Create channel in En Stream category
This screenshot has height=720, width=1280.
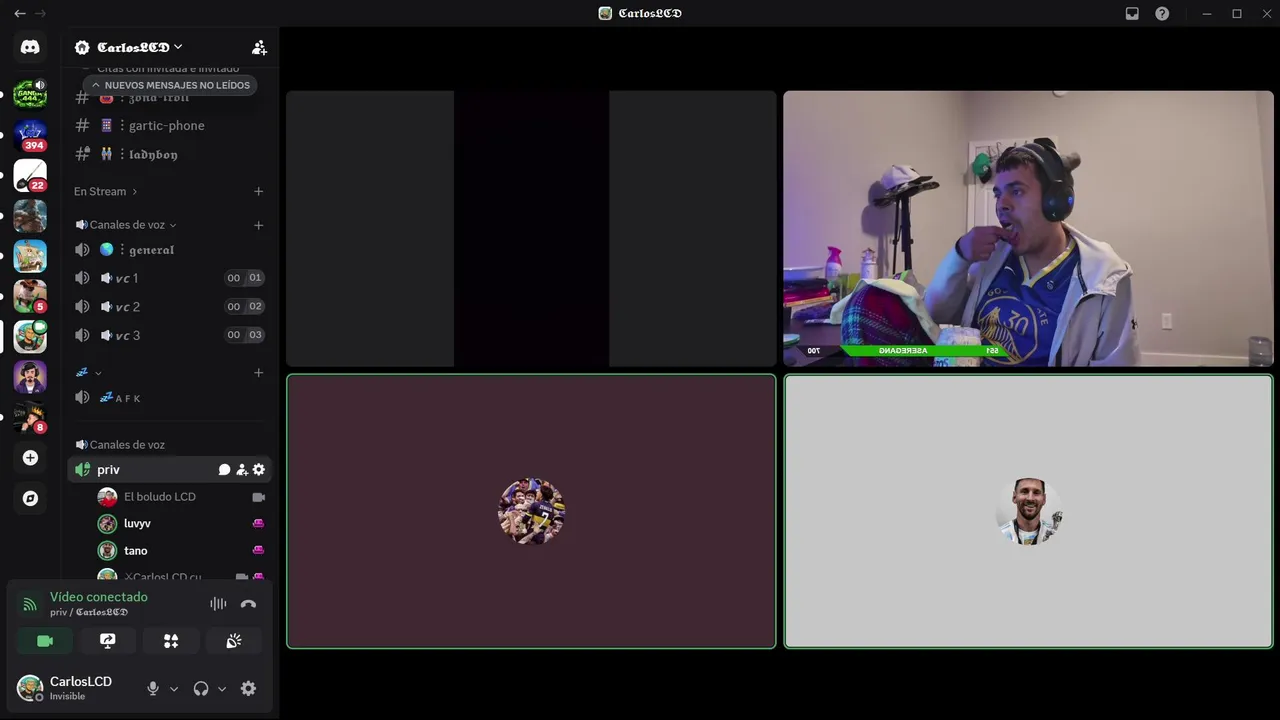click(x=258, y=191)
